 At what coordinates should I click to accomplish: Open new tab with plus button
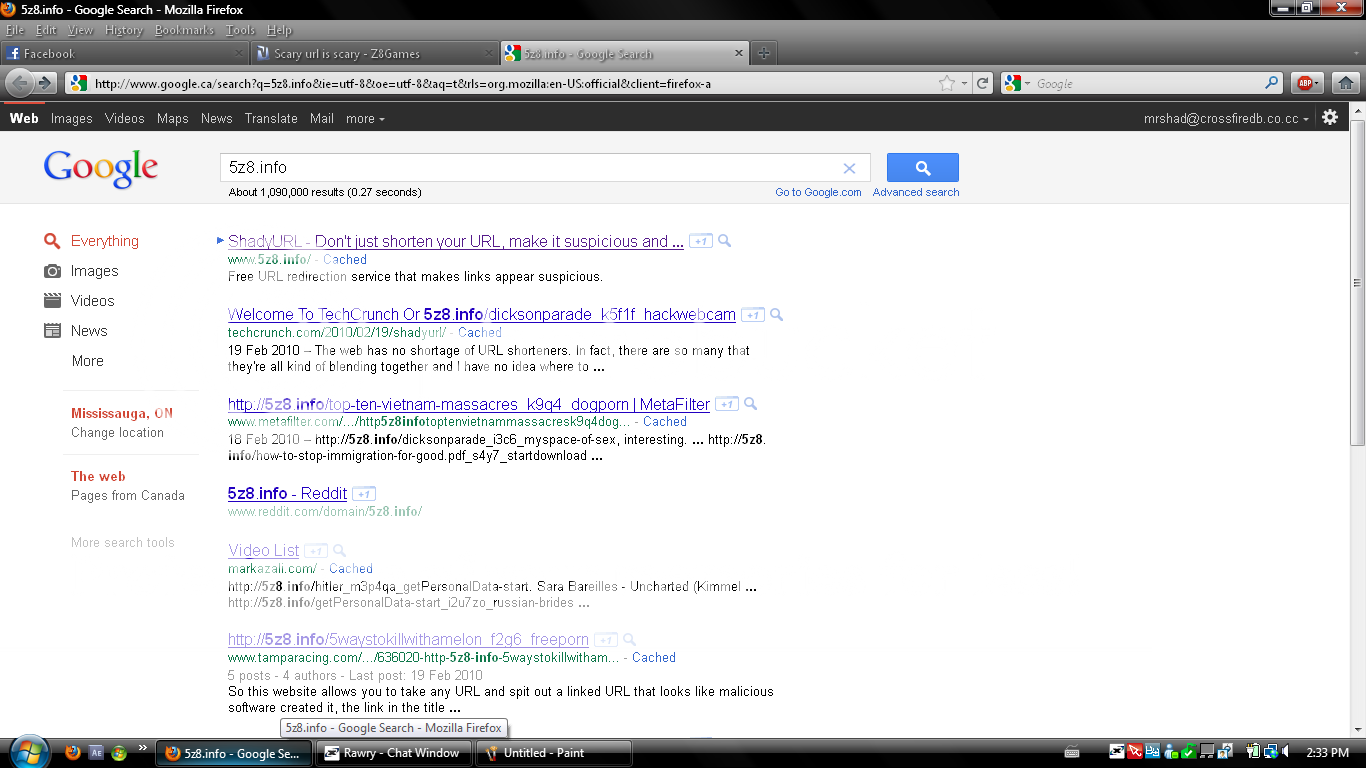763,53
